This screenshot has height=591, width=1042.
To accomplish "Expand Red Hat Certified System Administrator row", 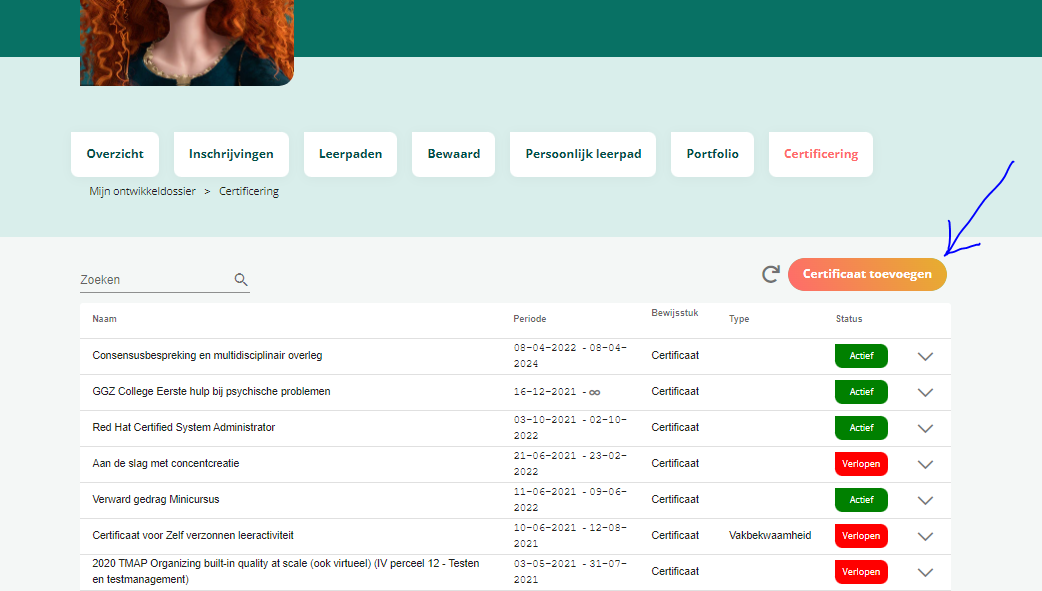I will [925, 428].
